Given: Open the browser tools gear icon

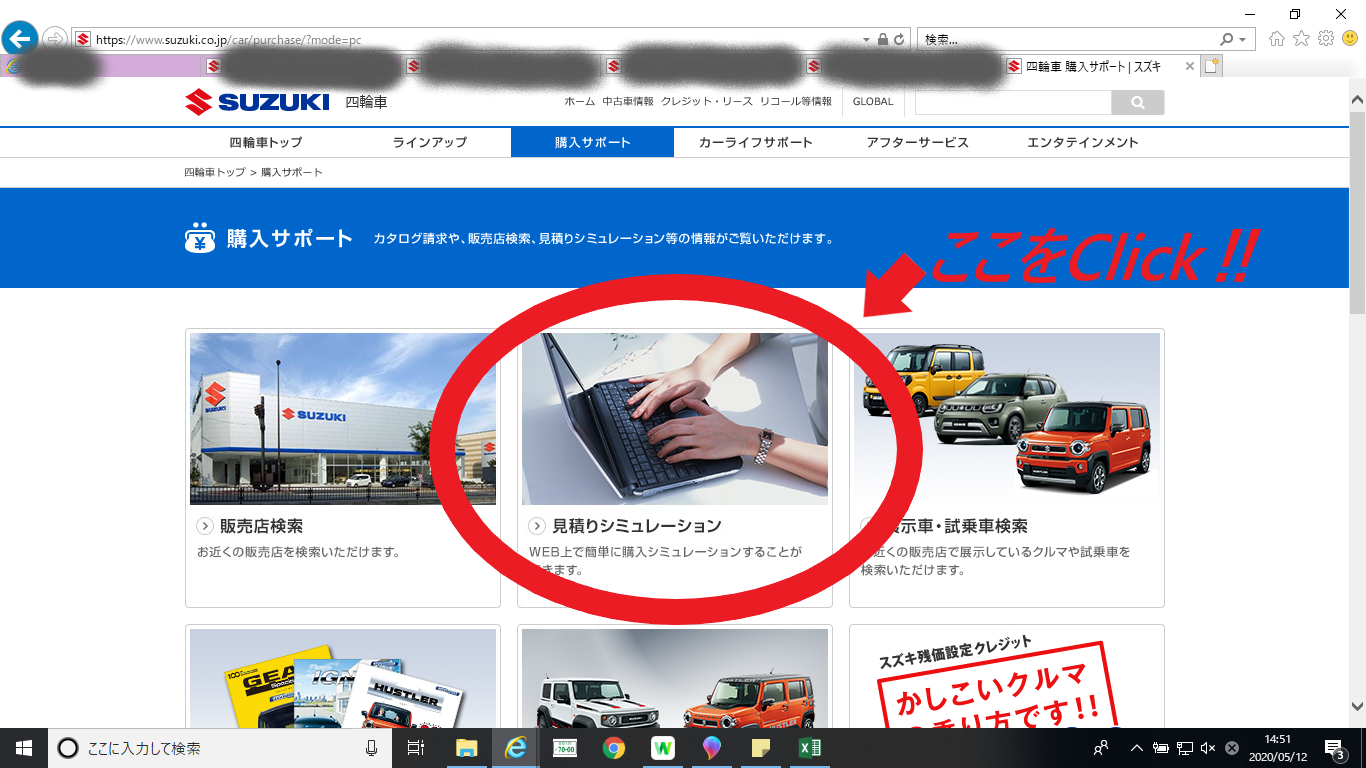Looking at the screenshot, I should (x=1326, y=39).
